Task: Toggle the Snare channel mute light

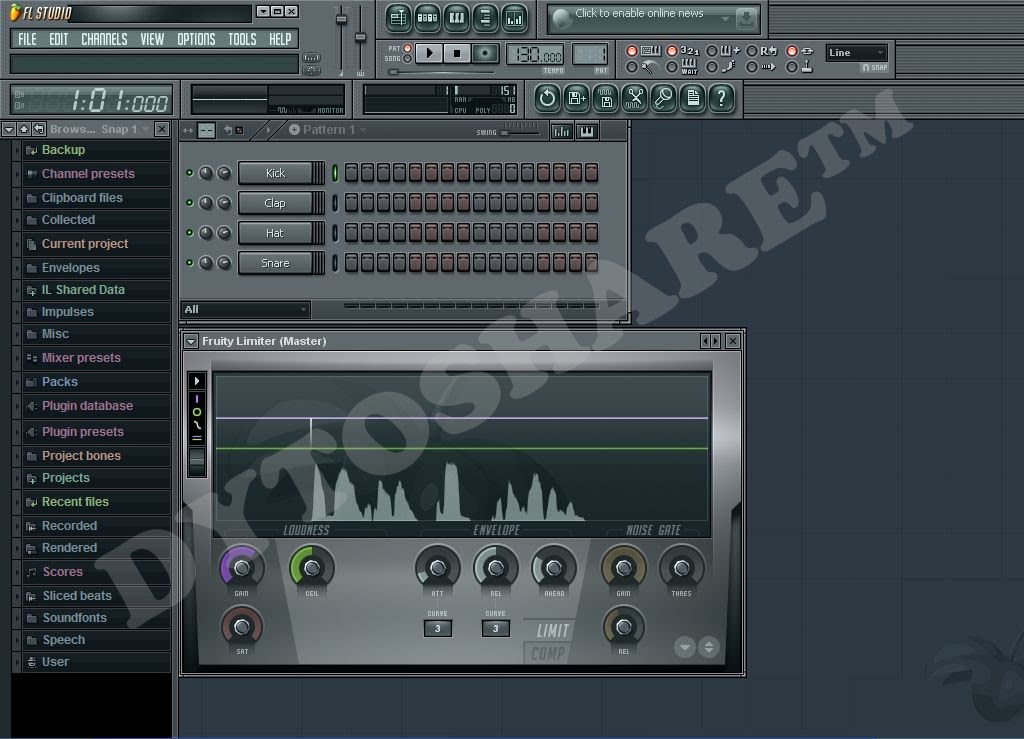Action: click(189, 263)
